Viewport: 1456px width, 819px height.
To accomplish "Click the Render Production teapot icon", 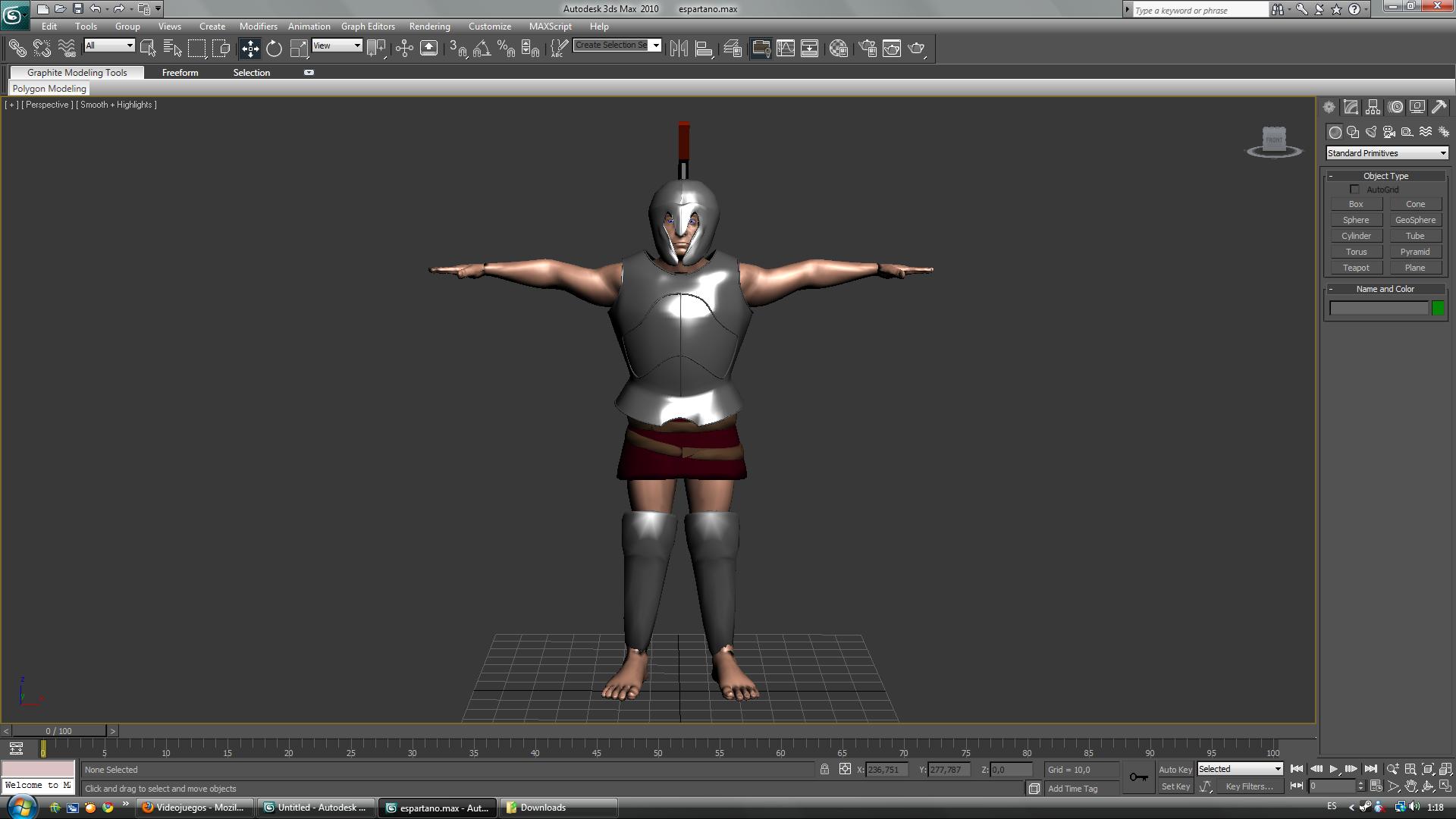I will (x=916, y=49).
